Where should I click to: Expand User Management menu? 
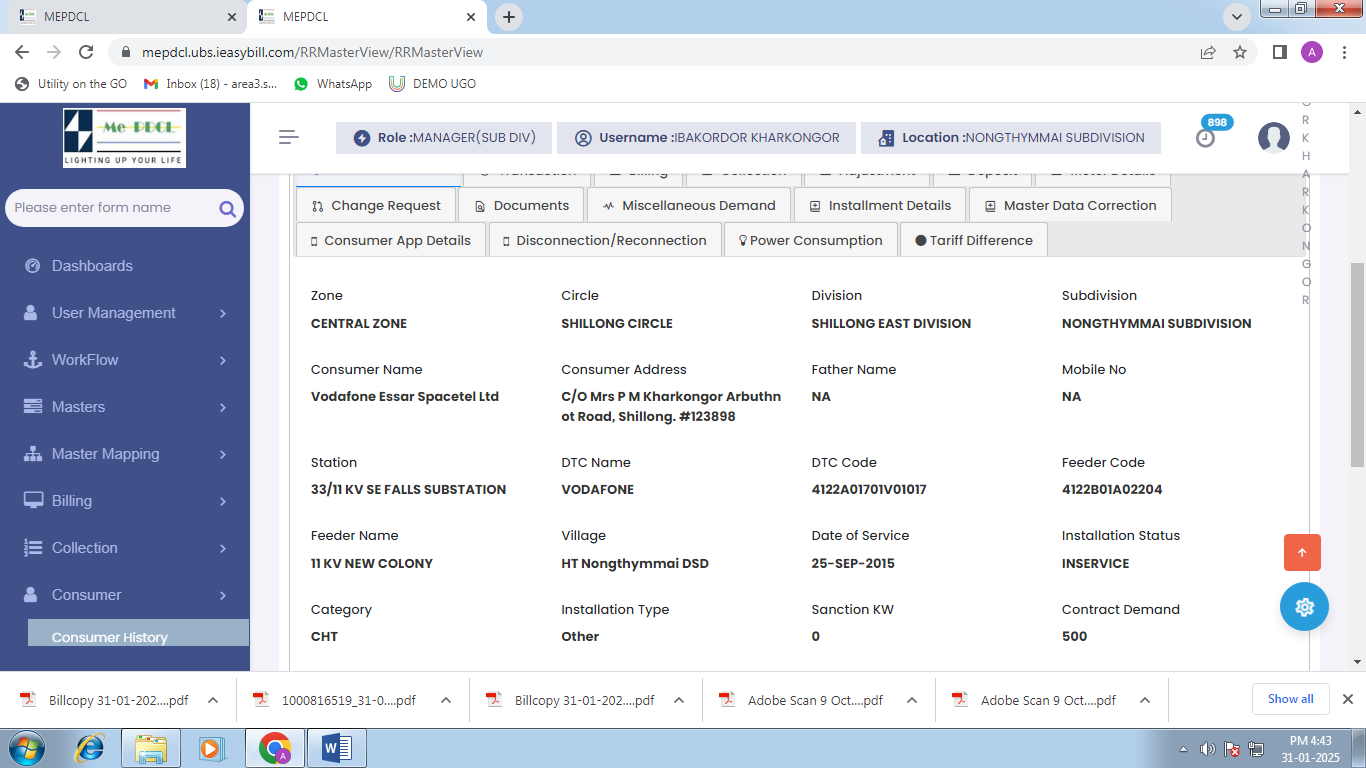125,313
